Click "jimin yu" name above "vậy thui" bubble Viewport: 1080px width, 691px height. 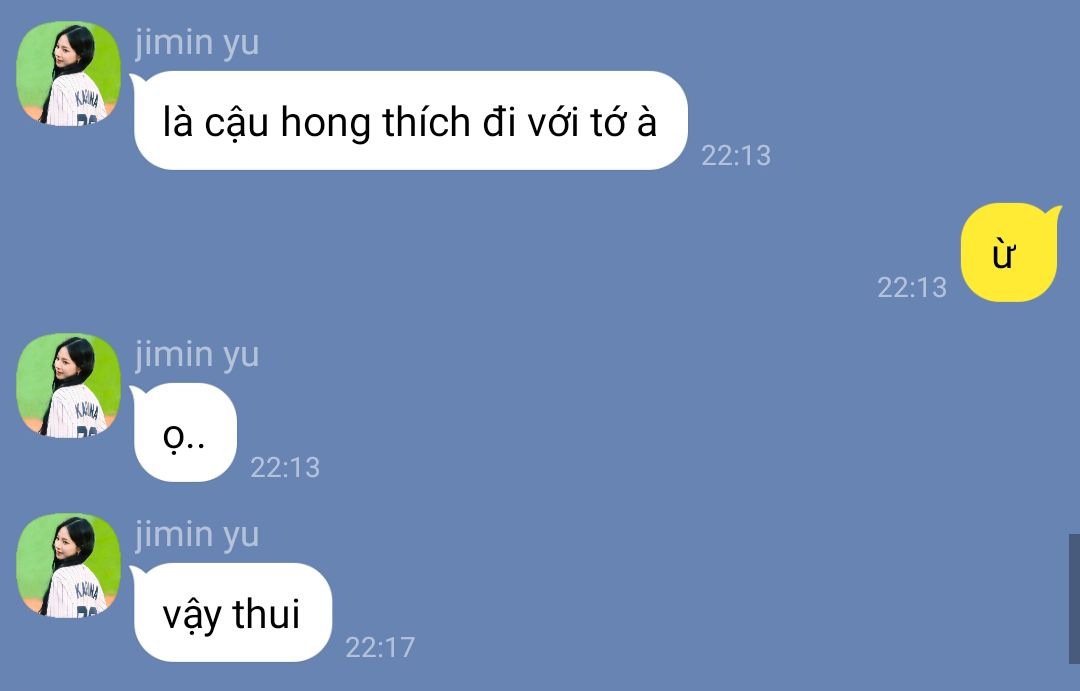pyautogui.click(x=197, y=535)
